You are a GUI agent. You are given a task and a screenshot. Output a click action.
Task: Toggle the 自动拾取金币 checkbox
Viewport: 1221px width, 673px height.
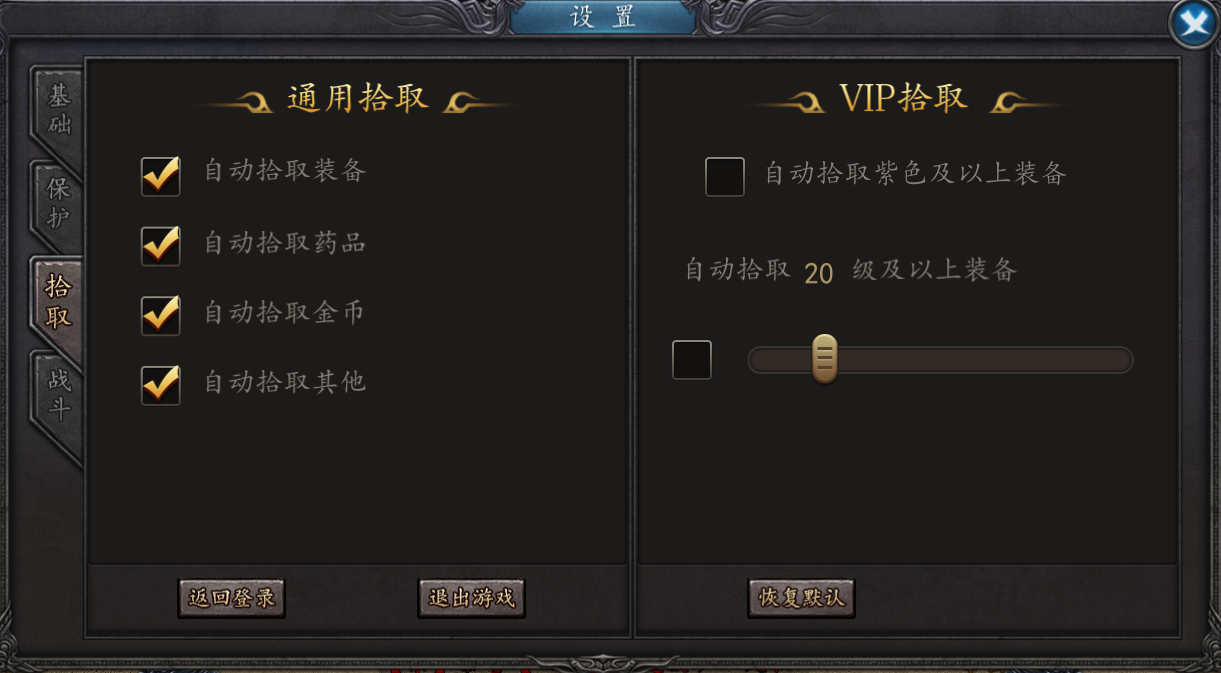[x=161, y=315]
